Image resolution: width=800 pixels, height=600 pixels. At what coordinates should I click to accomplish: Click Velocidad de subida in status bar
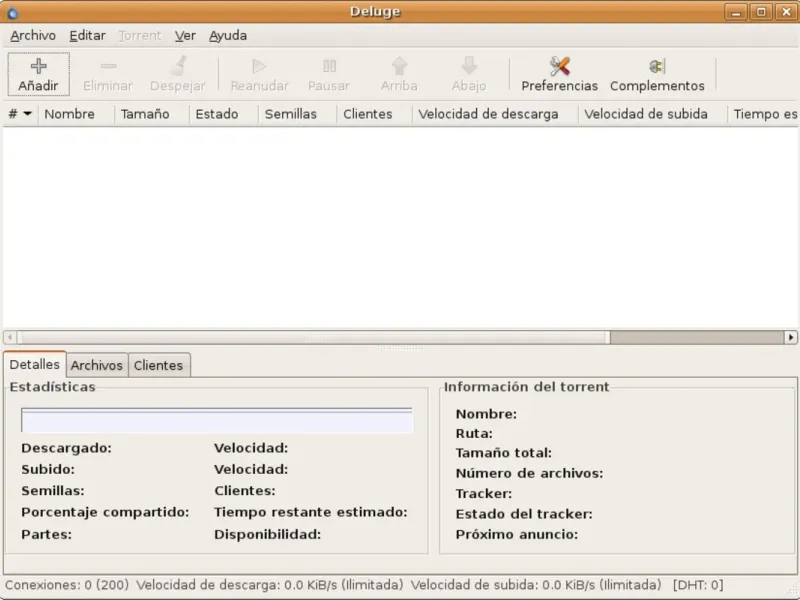tap(536, 585)
